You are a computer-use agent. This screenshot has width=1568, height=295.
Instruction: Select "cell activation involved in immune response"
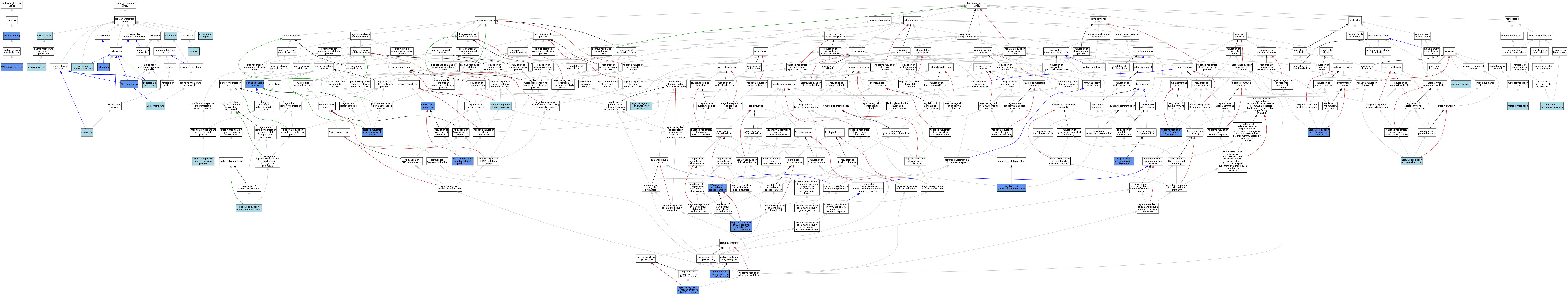(x=979, y=84)
